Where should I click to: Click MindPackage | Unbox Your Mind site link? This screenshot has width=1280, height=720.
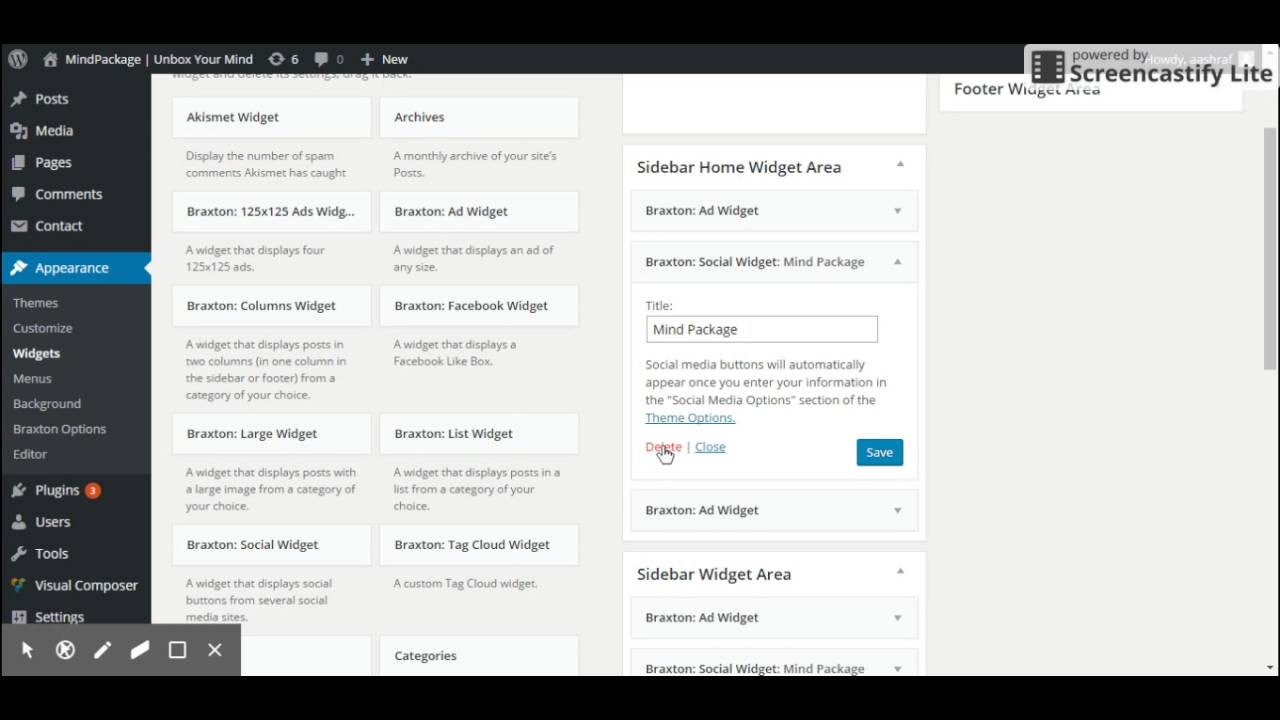point(159,59)
